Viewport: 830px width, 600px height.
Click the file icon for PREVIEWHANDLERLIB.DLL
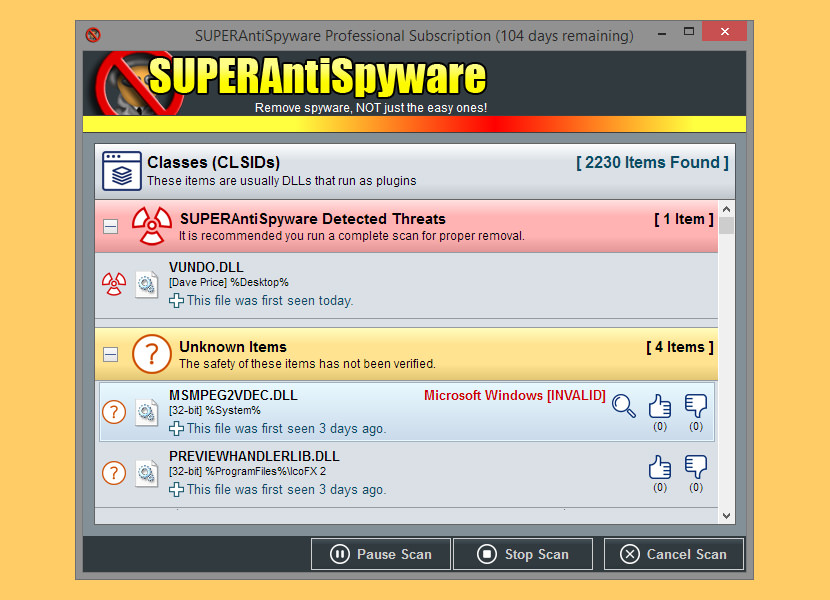[x=146, y=473]
